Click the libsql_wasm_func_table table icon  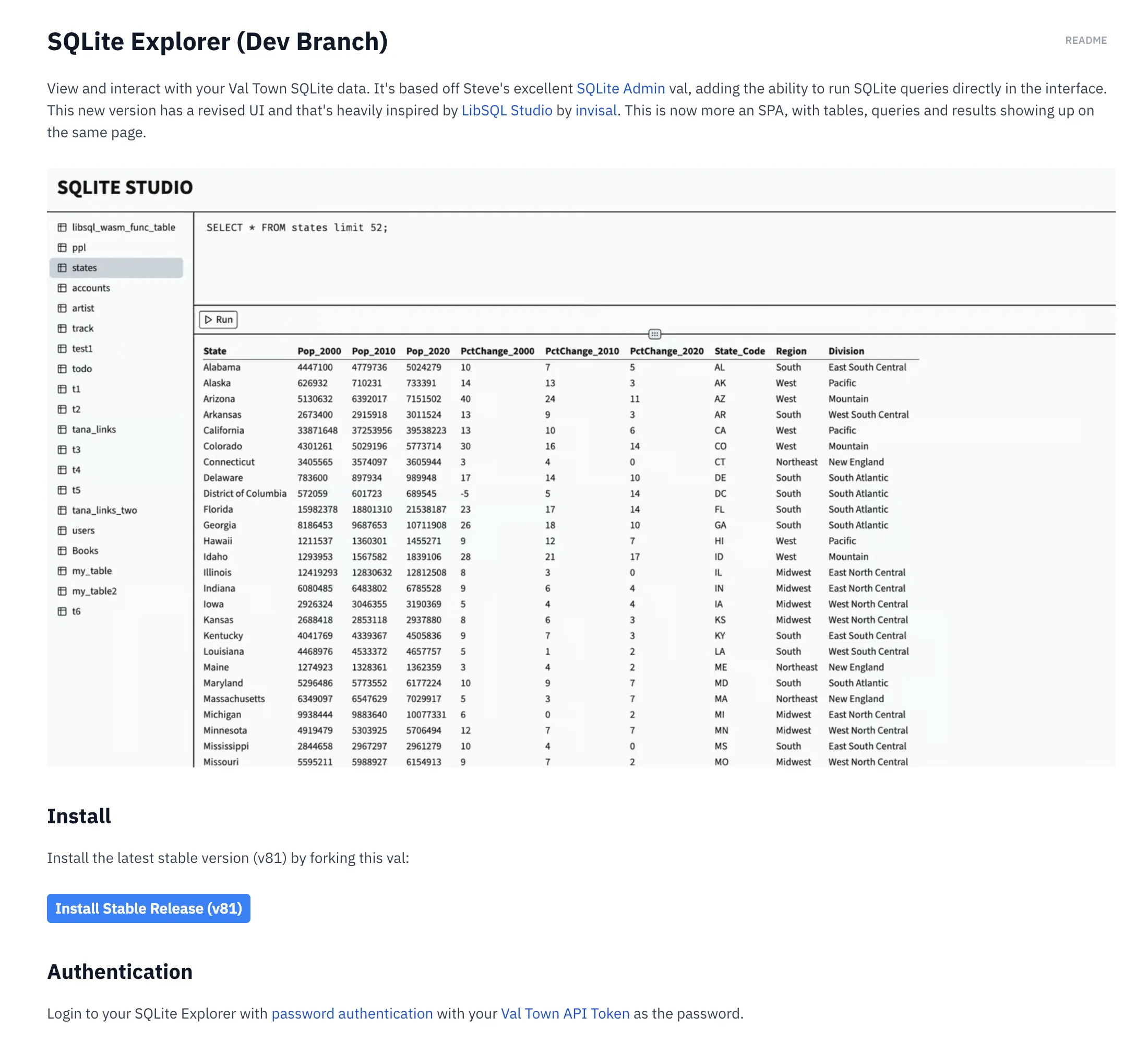[63, 227]
